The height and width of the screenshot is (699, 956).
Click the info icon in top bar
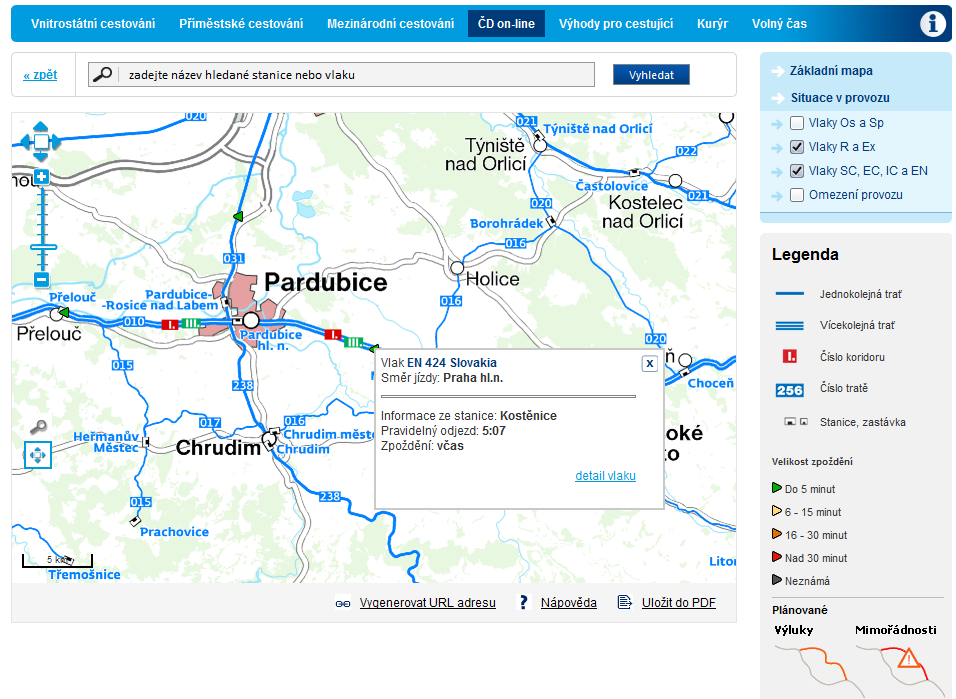[933, 24]
